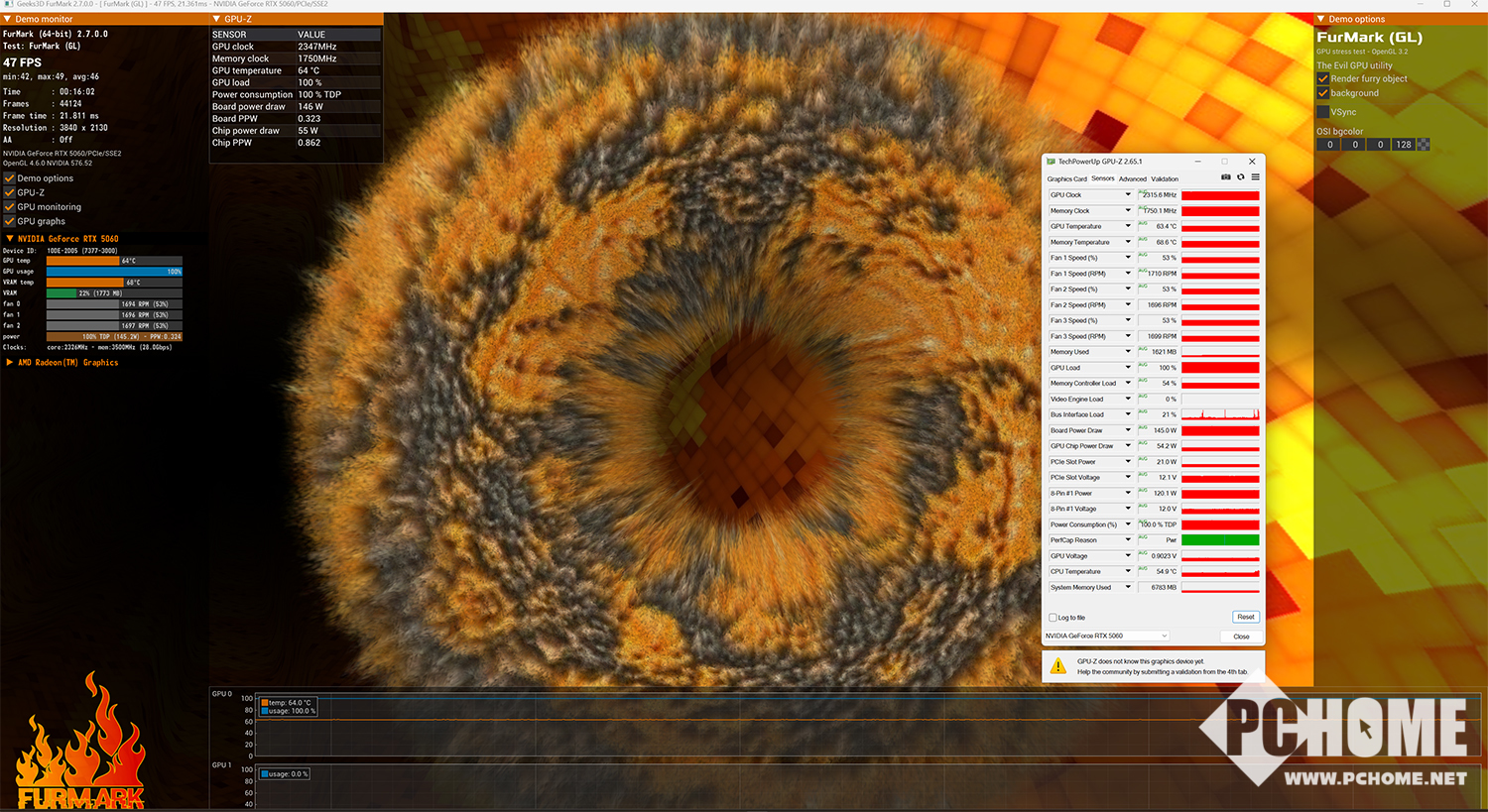Collapse the Demo monitor panel
1488x812 pixels.
click(8, 19)
